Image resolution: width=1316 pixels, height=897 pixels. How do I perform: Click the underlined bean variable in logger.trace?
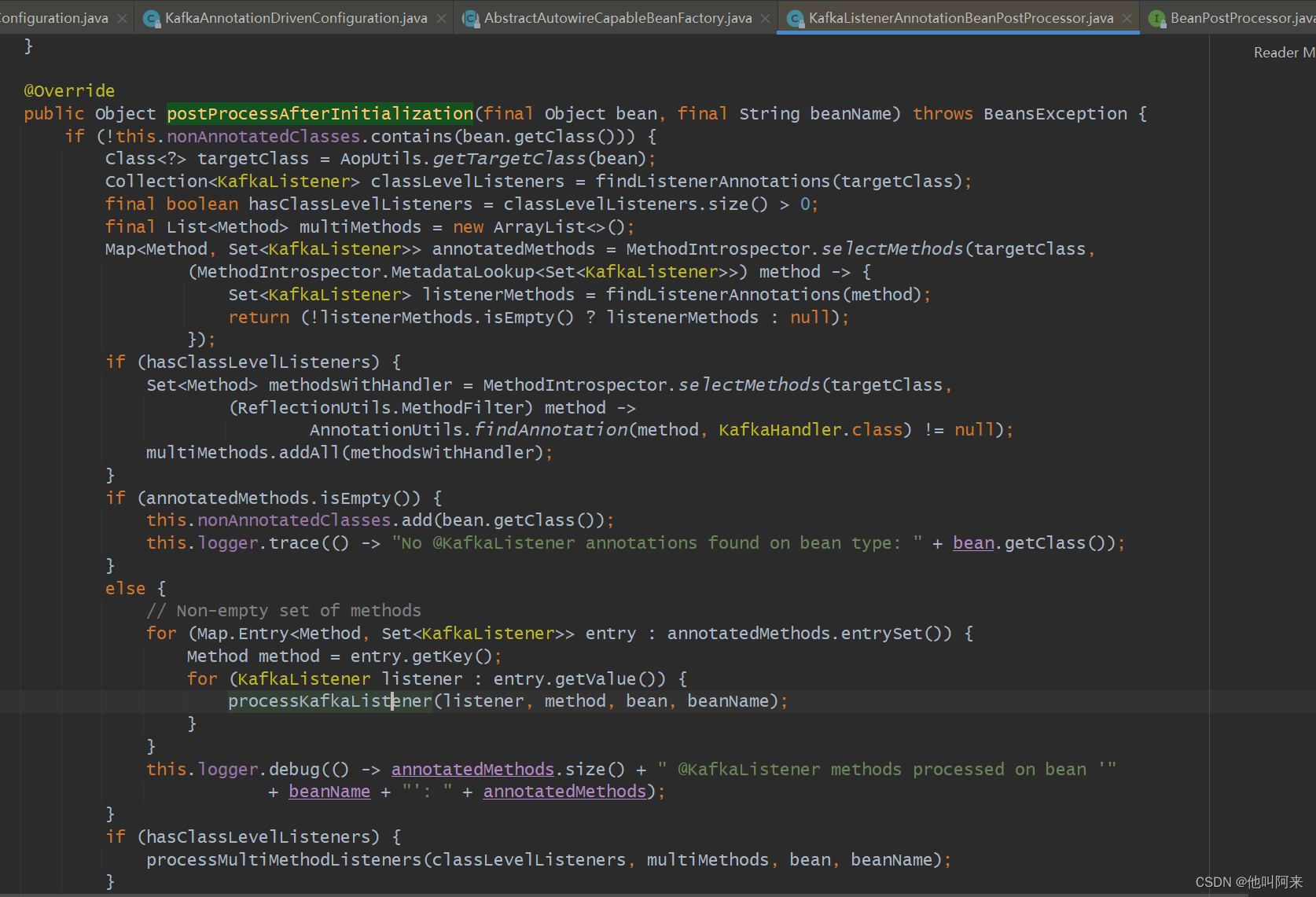click(x=973, y=543)
